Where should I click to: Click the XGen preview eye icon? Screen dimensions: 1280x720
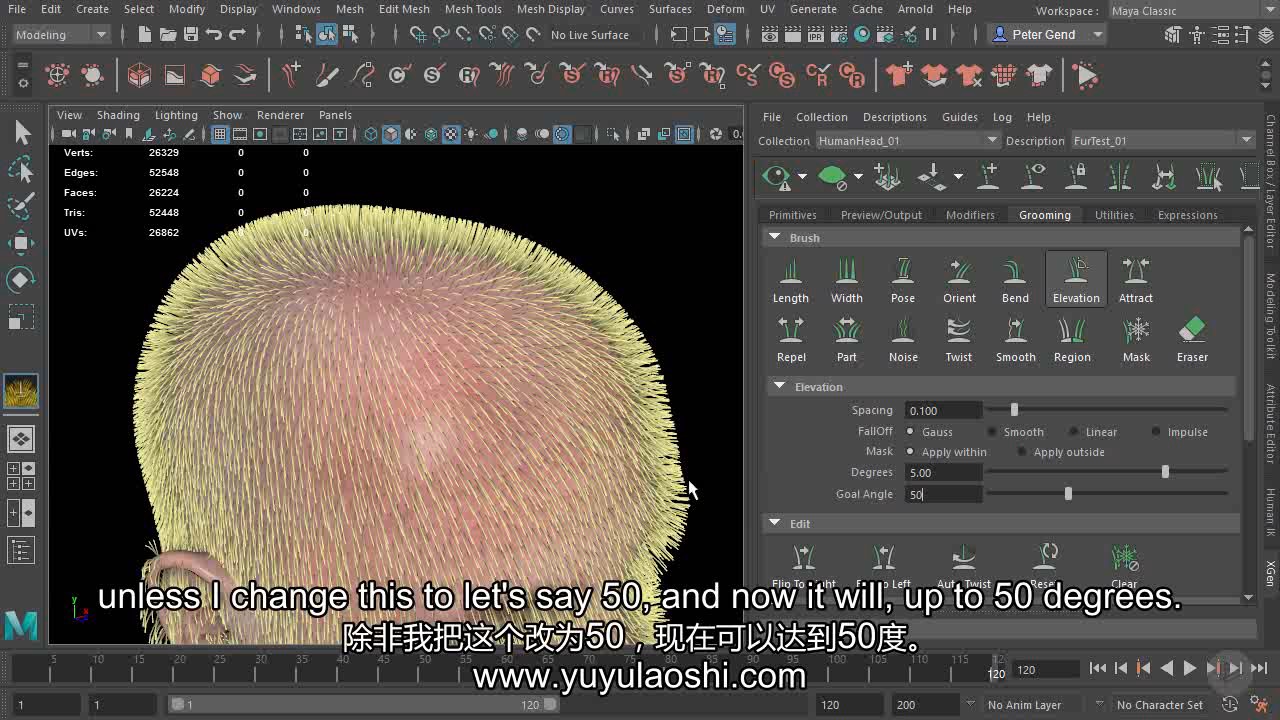point(776,177)
